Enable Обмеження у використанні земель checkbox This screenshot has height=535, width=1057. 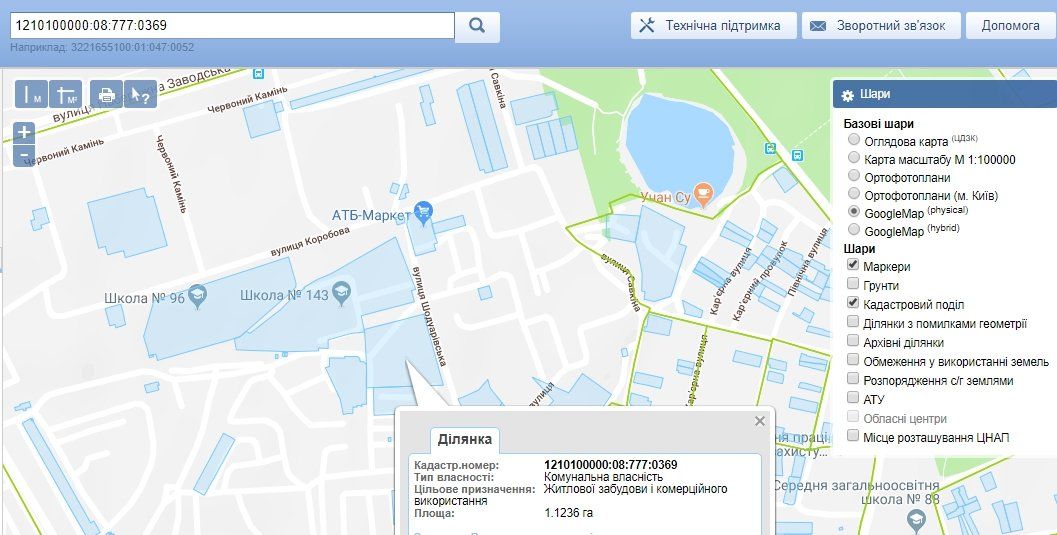[x=853, y=360]
